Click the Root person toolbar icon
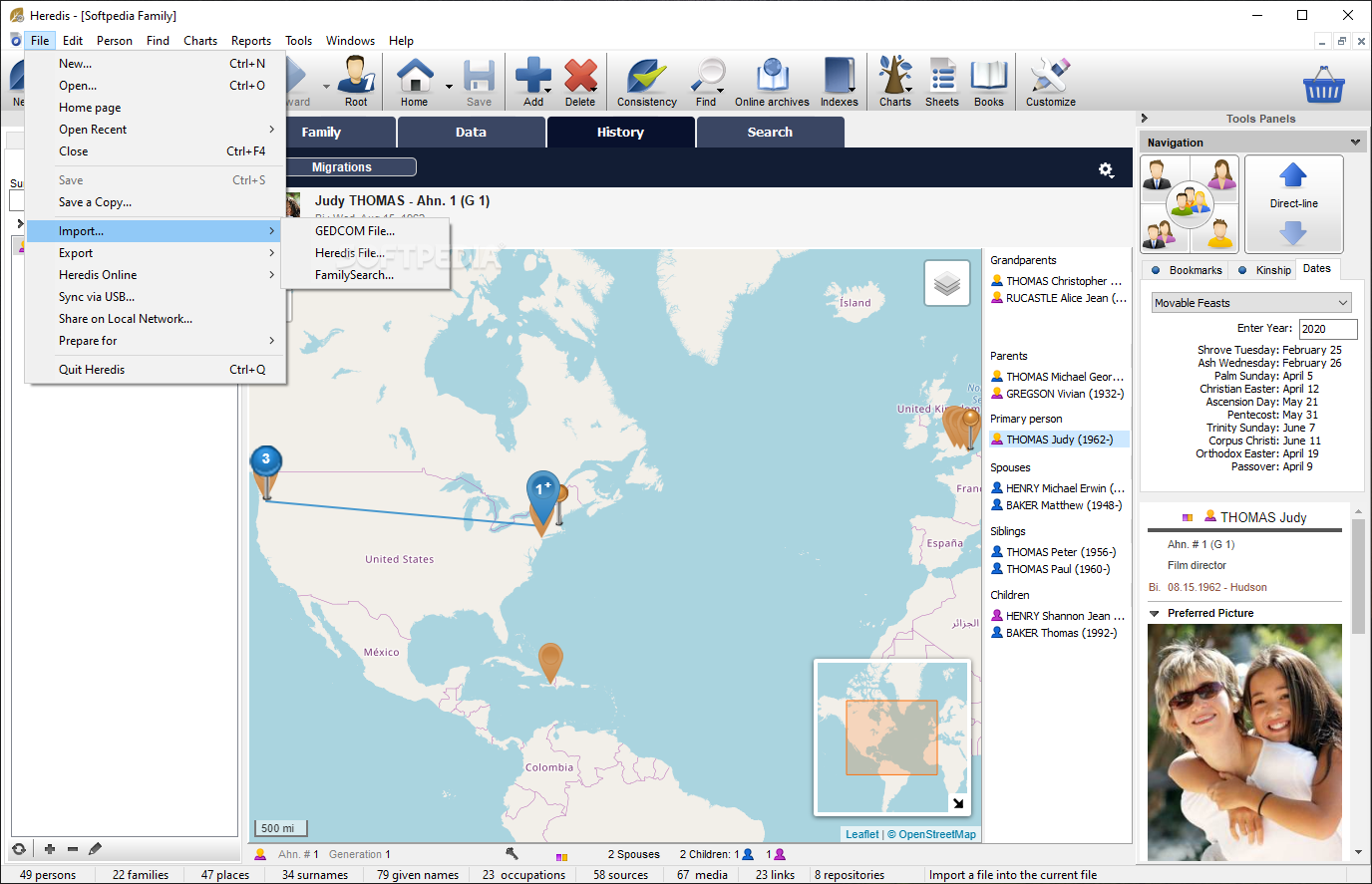 [356, 81]
